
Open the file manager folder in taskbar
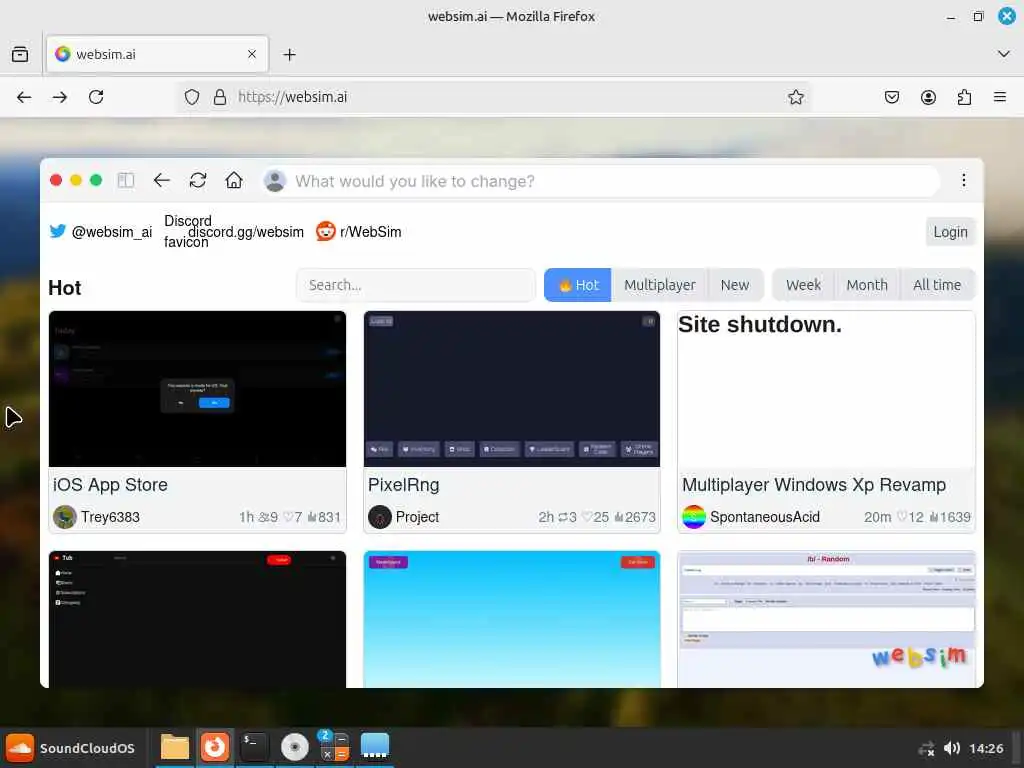tap(174, 747)
